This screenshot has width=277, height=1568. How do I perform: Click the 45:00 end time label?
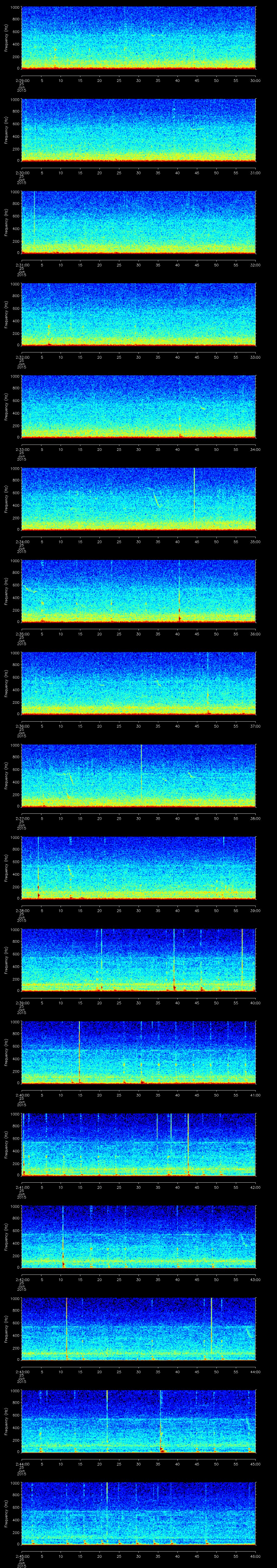(x=255, y=1463)
